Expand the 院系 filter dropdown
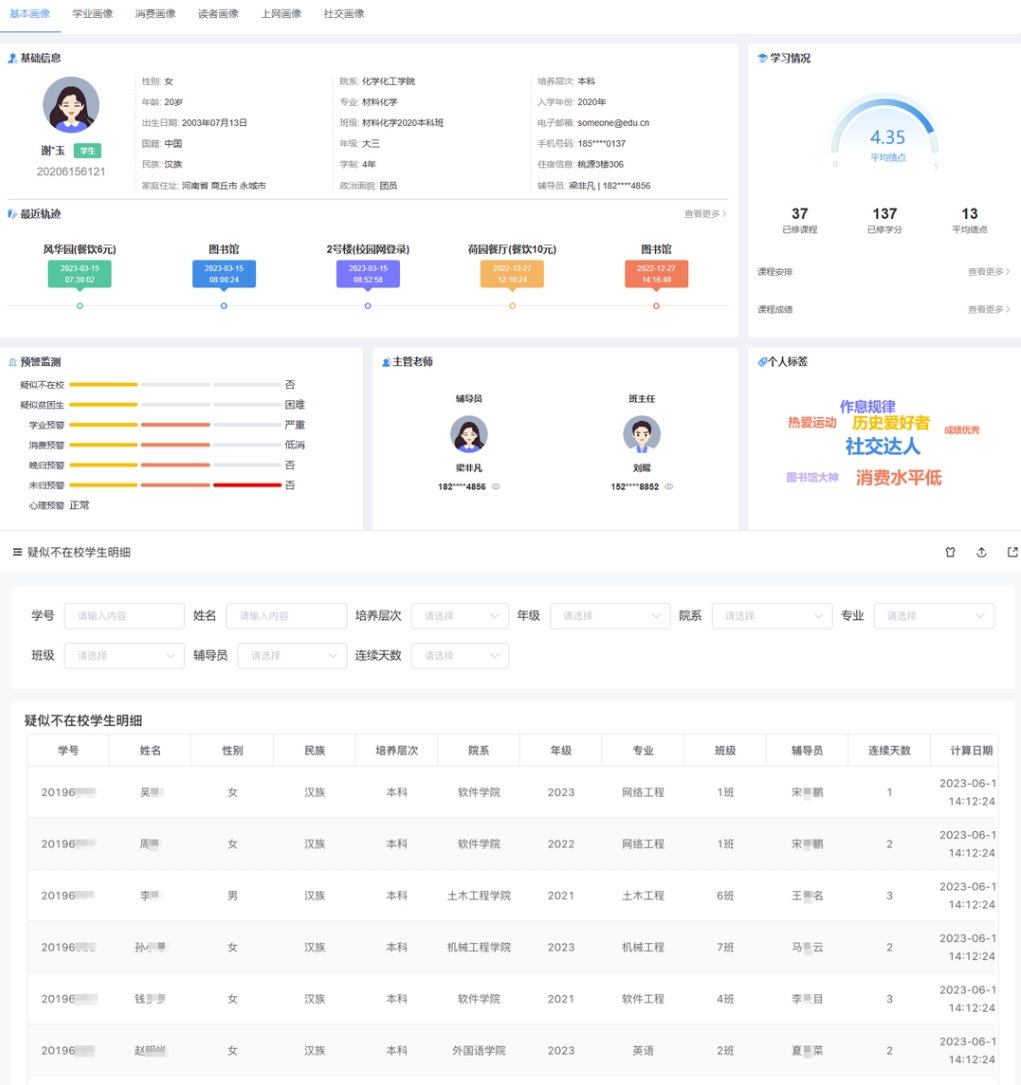This screenshot has width=1021, height=1085. [771, 616]
